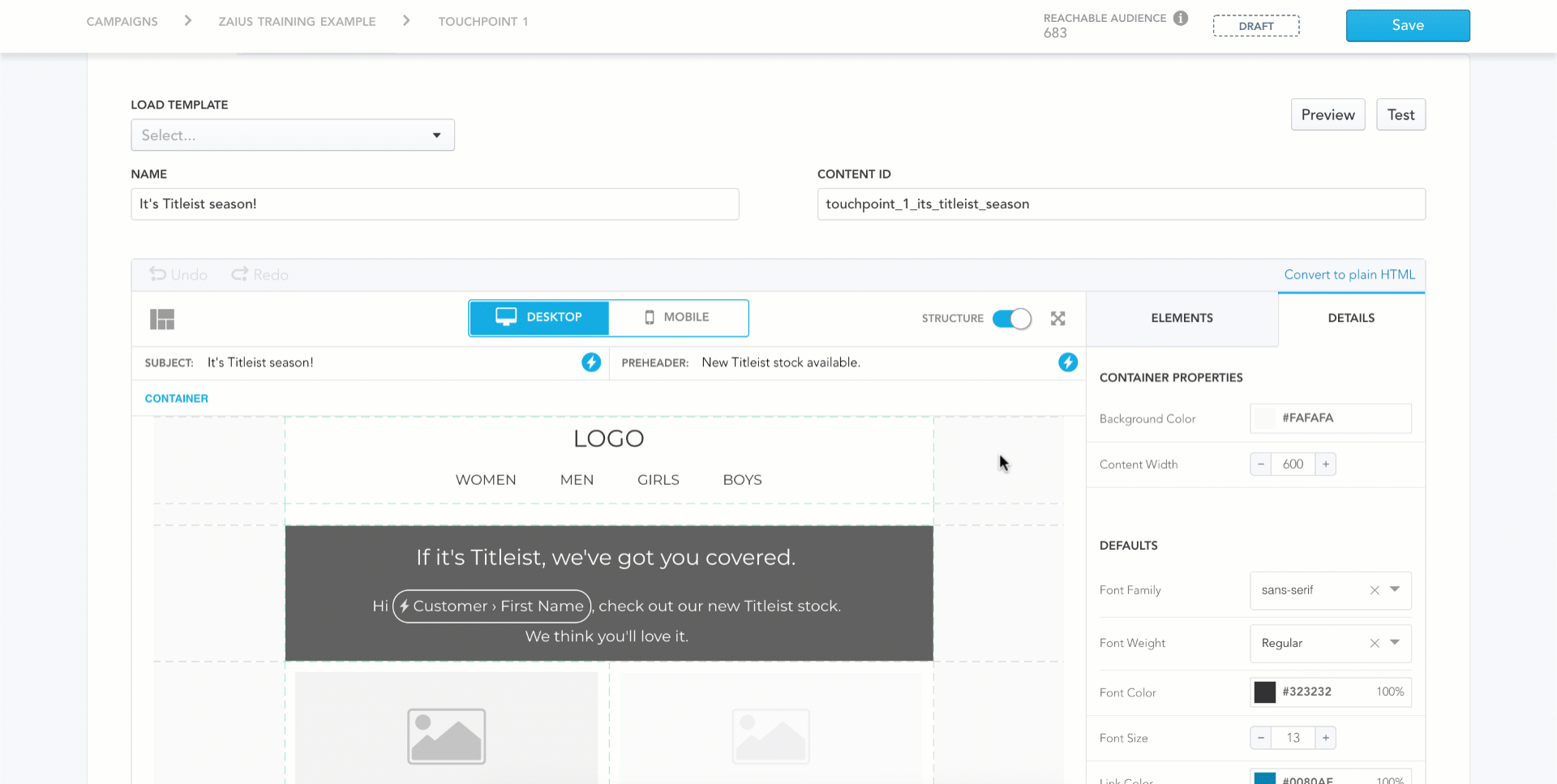Click the Content Width 600 value field
The image size is (1557, 784).
tap(1293, 465)
